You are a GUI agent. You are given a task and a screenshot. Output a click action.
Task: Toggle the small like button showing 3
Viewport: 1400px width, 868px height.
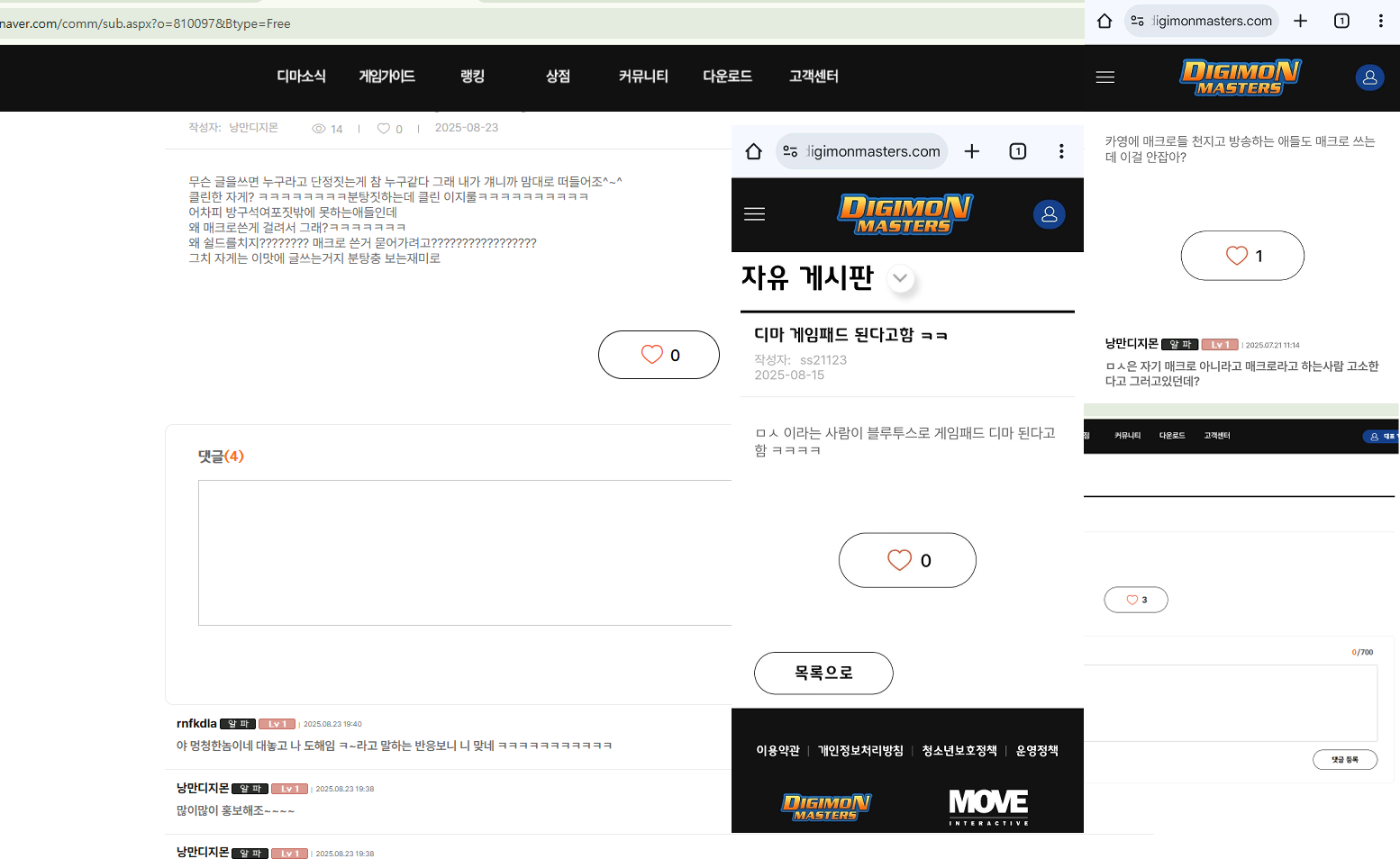pyautogui.click(x=1136, y=600)
